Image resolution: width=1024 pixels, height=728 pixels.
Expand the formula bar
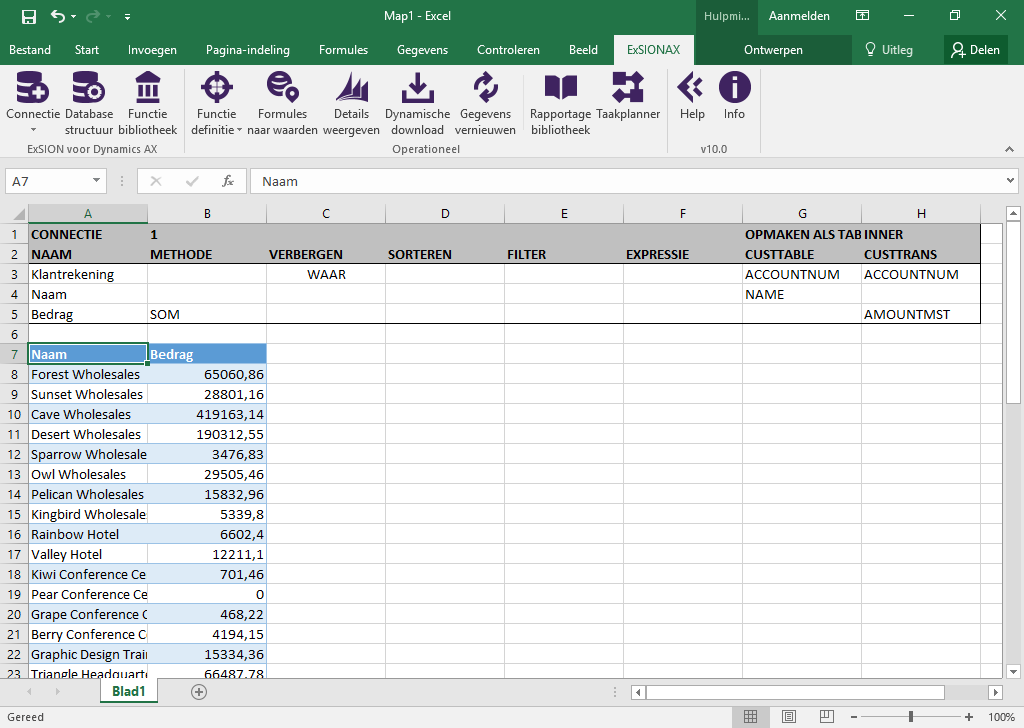click(1010, 181)
